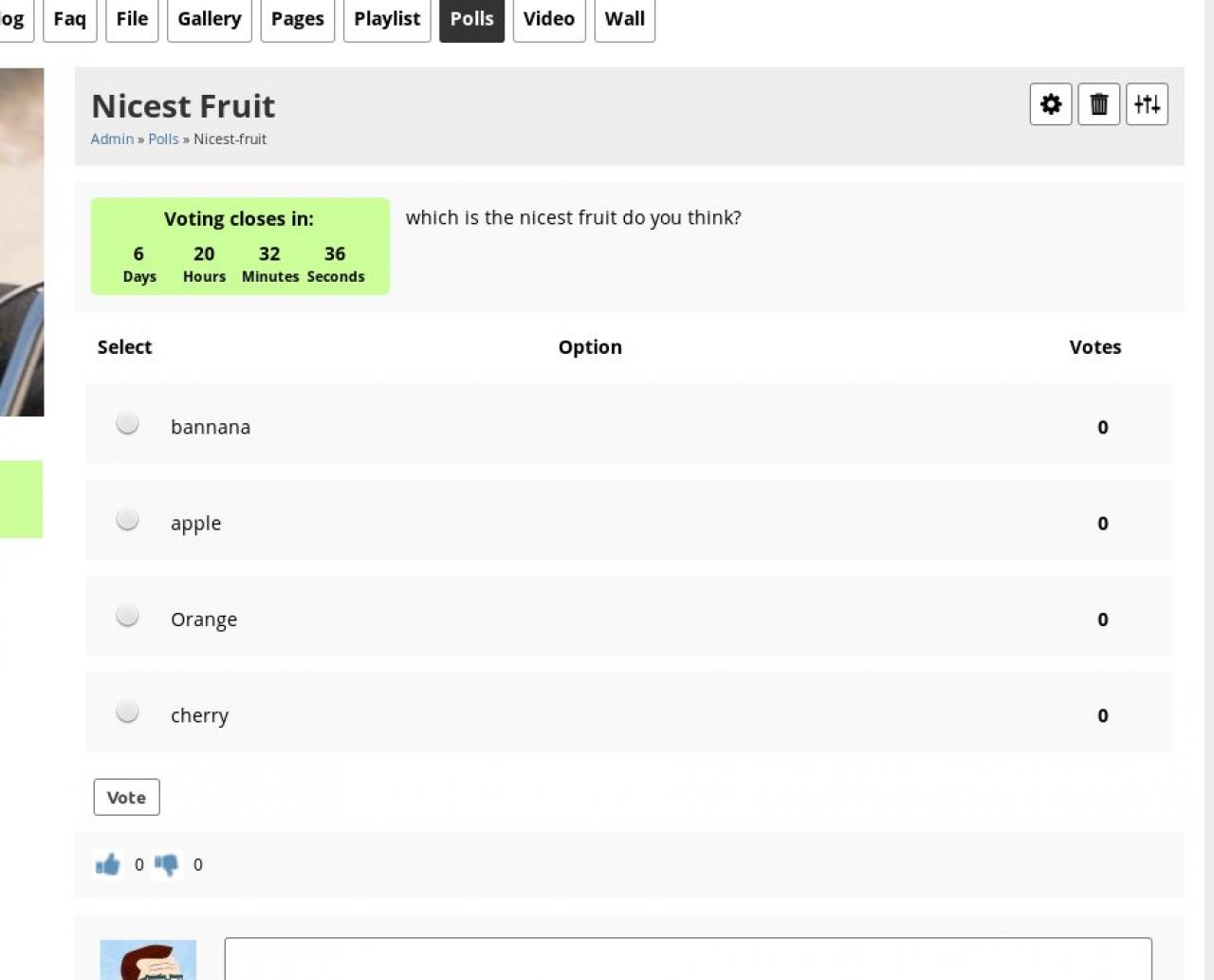Click thumbs up like icon

pyautogui.click(x=108, y=864)
